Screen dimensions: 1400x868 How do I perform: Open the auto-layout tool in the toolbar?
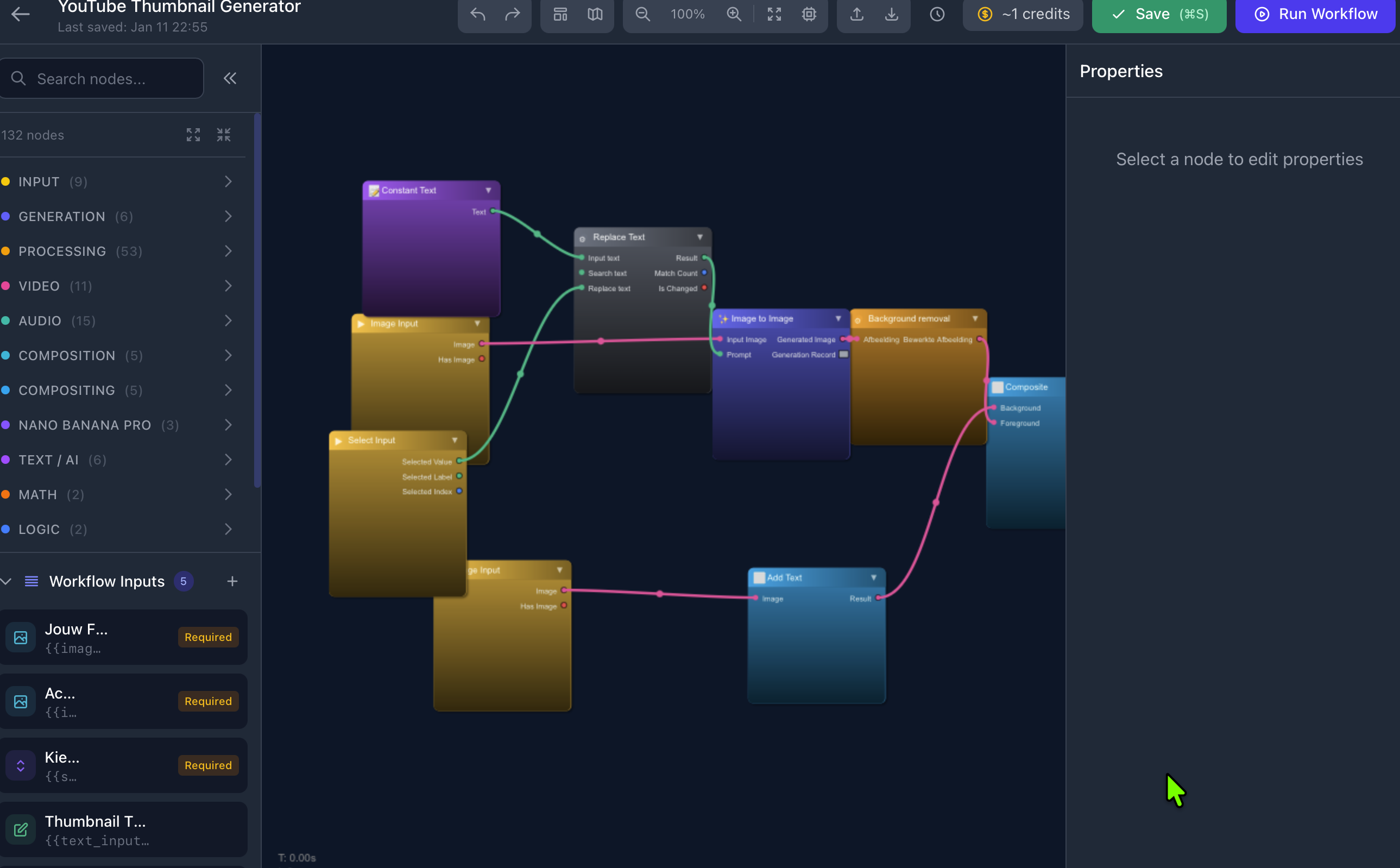click(x=560, y=14)
